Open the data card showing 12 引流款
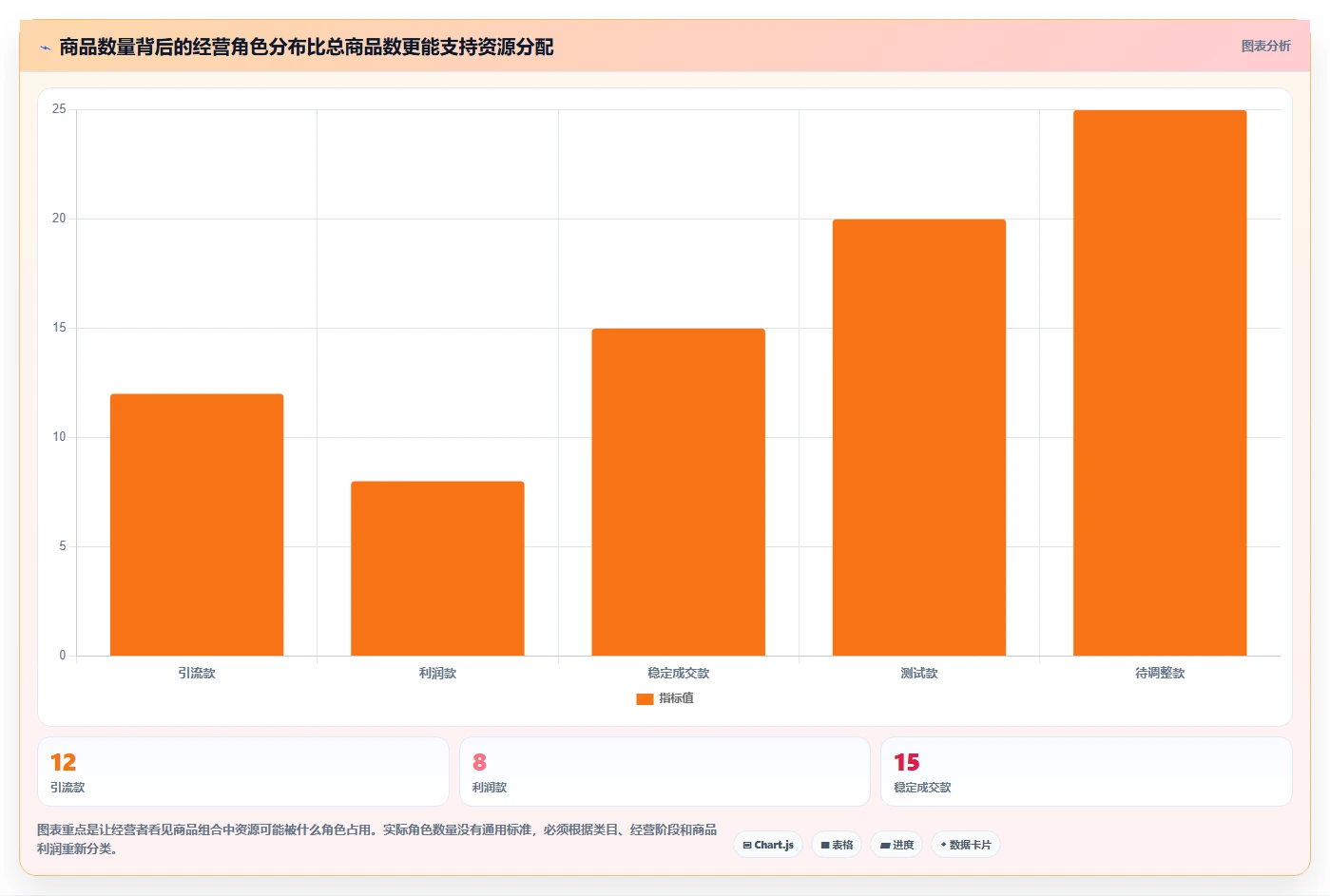This screenshot has width=1330, height=896. point(243,772)
